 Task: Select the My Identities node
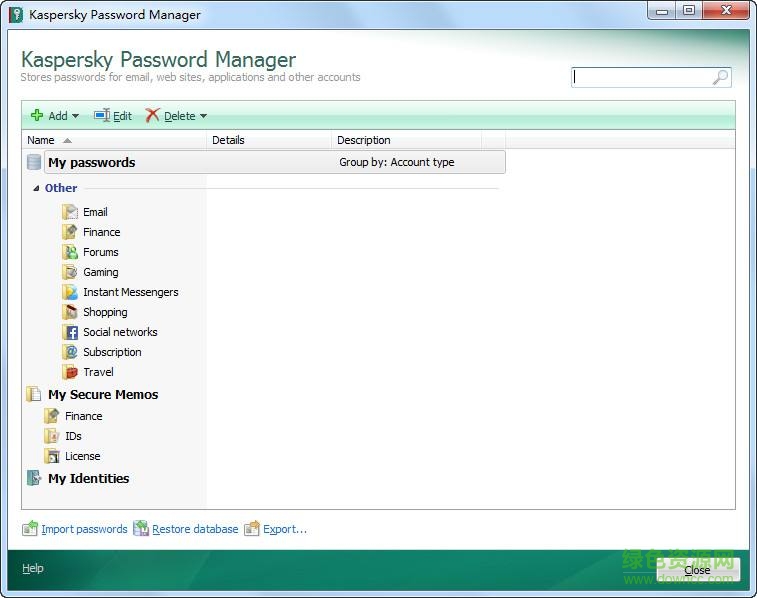click(x=88, y=479)
